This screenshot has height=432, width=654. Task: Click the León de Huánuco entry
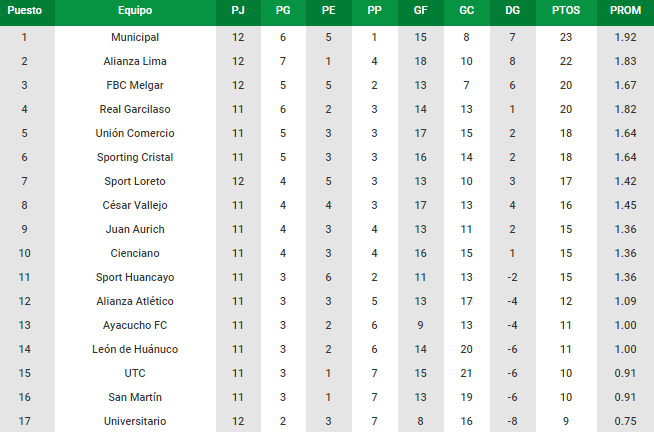click(135, 349)
